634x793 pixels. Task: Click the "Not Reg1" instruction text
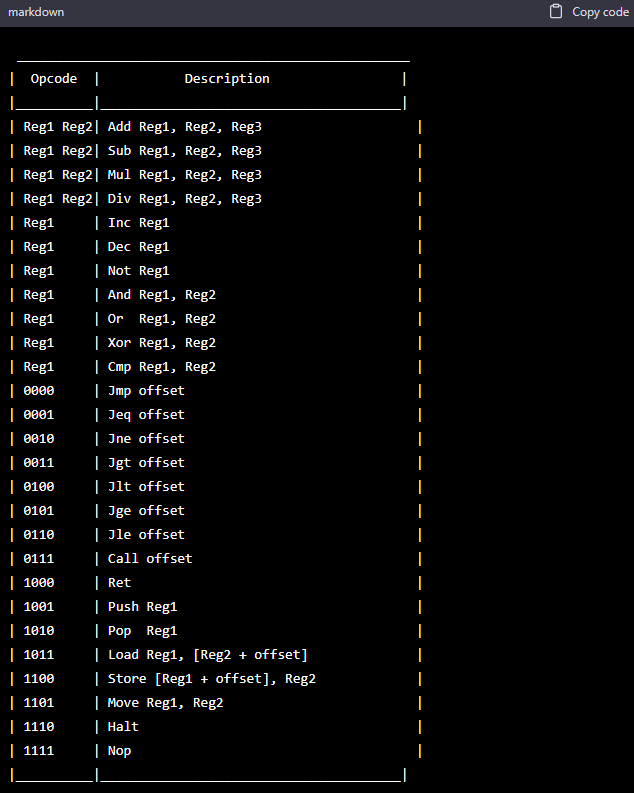139,271
